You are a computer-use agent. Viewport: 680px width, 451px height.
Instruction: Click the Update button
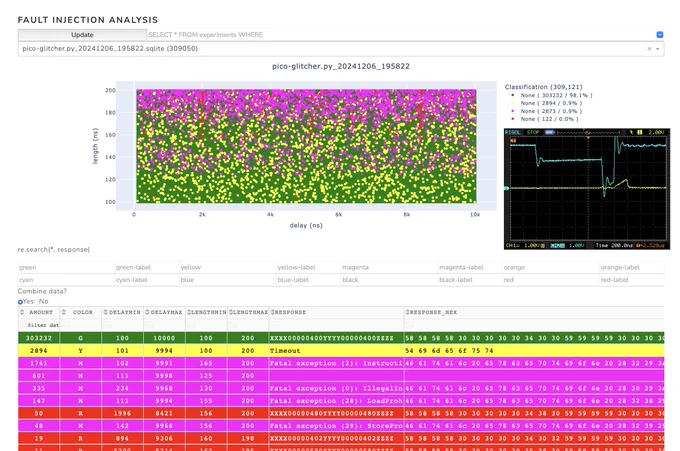pyautogui.click(x=82, y=35)
